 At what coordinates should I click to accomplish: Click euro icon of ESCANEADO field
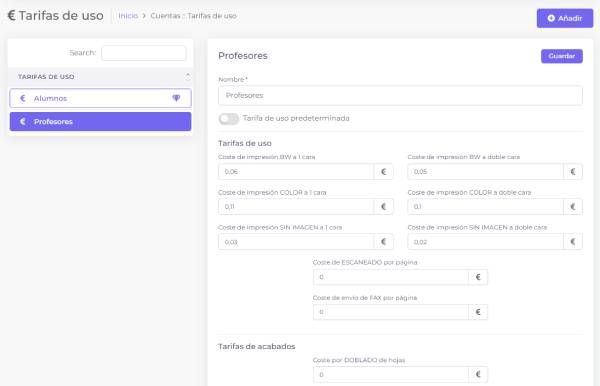(x=478, y=277)
